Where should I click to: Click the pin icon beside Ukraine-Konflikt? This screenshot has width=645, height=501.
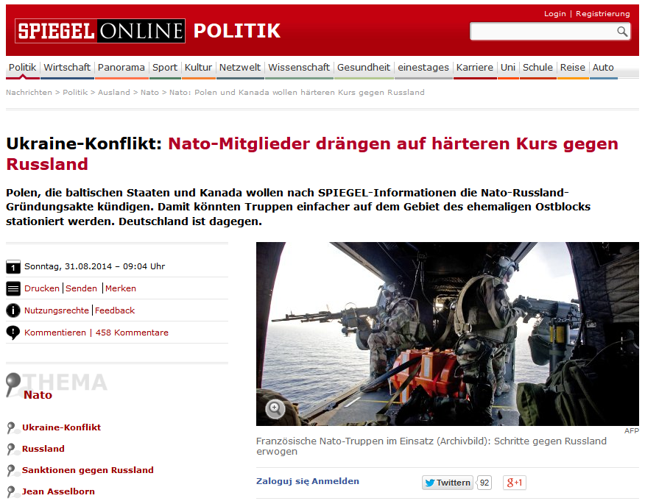[12, 428]
